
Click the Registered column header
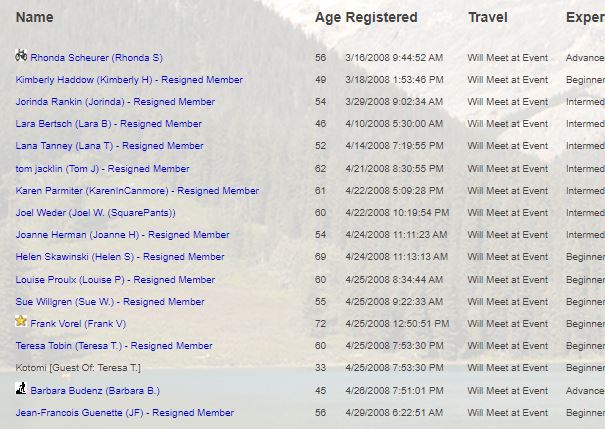click(381, 17)
